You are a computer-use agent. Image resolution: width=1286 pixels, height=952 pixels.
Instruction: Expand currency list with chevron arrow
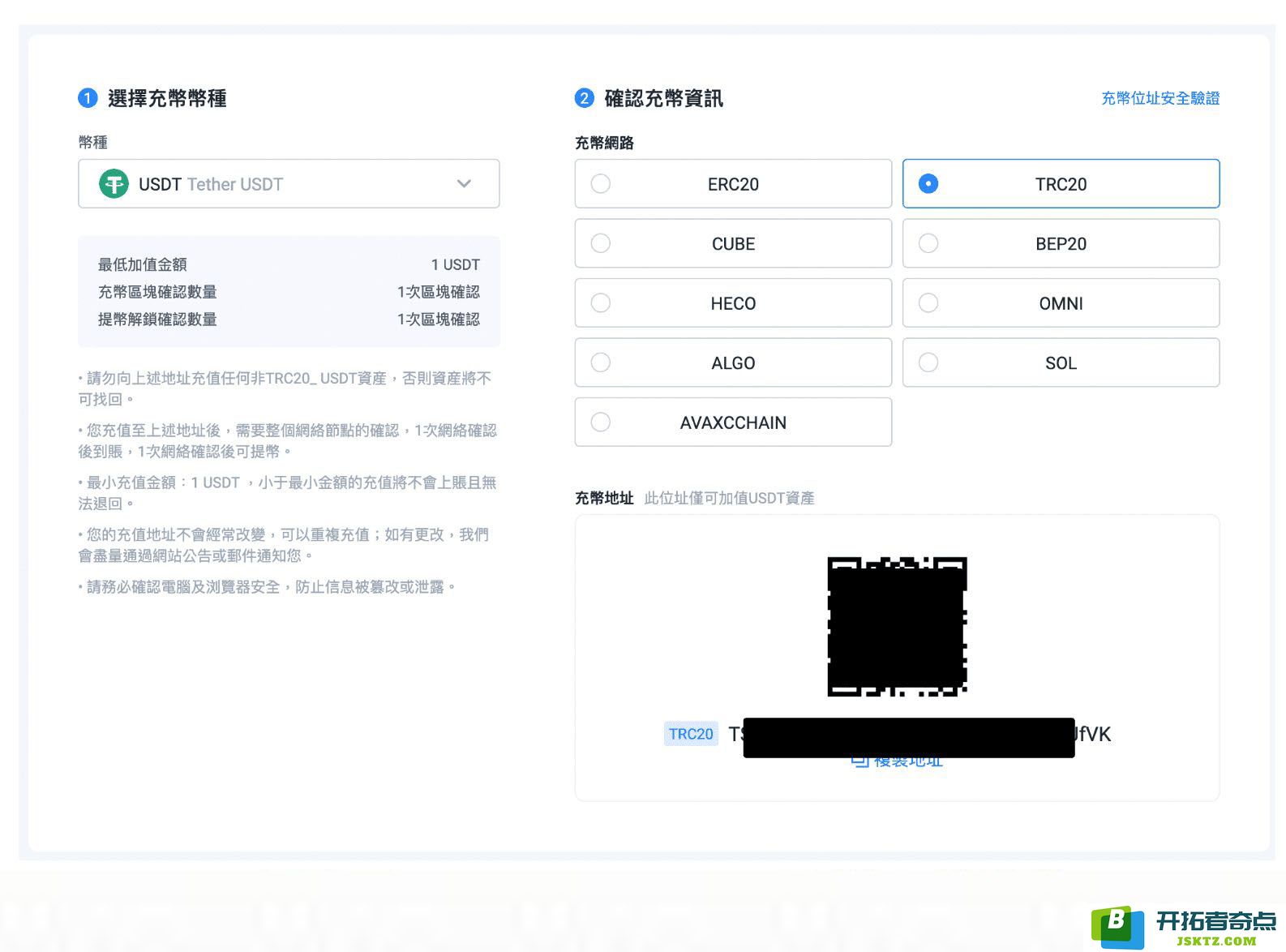(x=464, y=184)
